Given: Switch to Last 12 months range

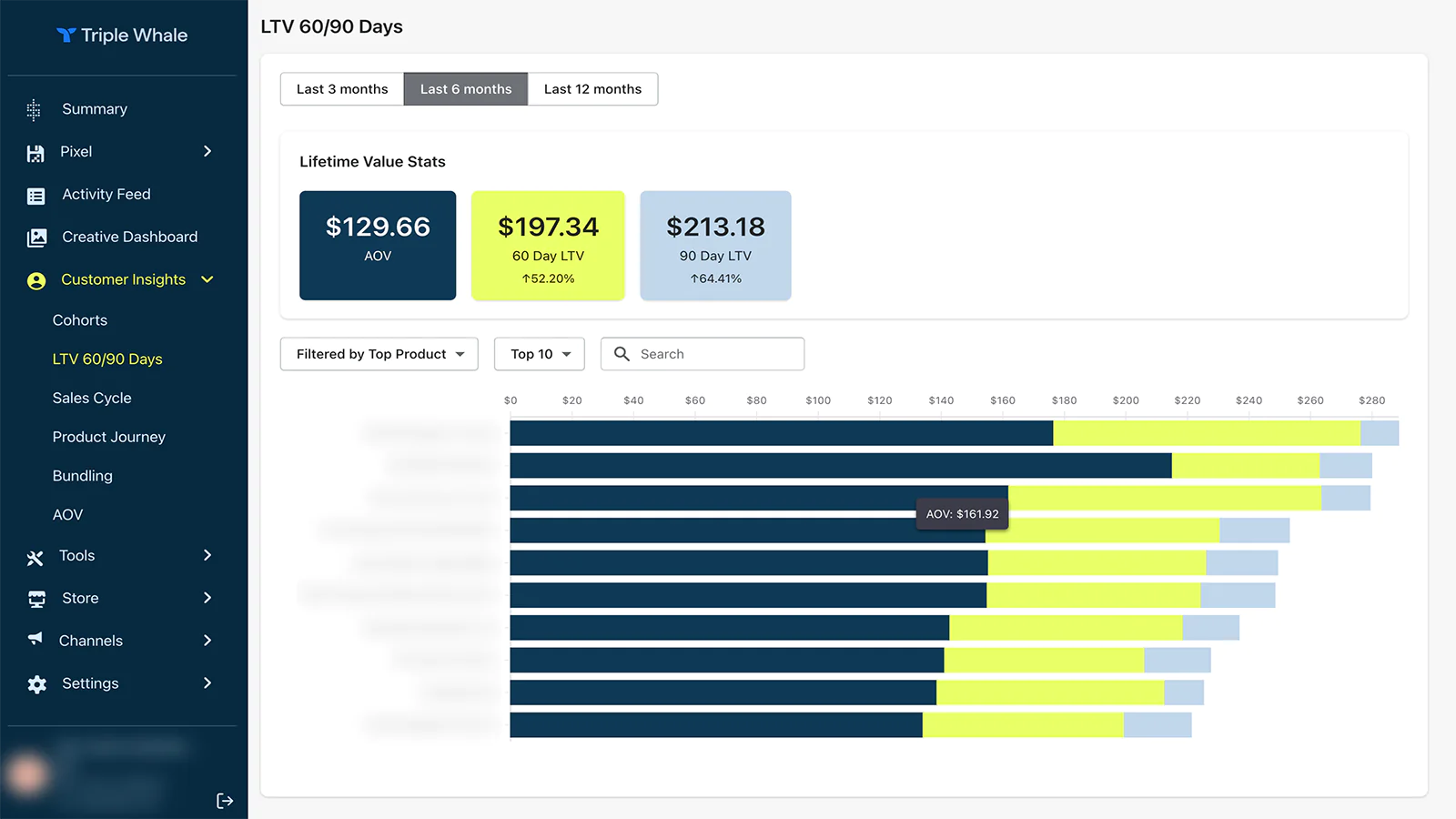Looking at the screenshot, I should pos(592,89).
